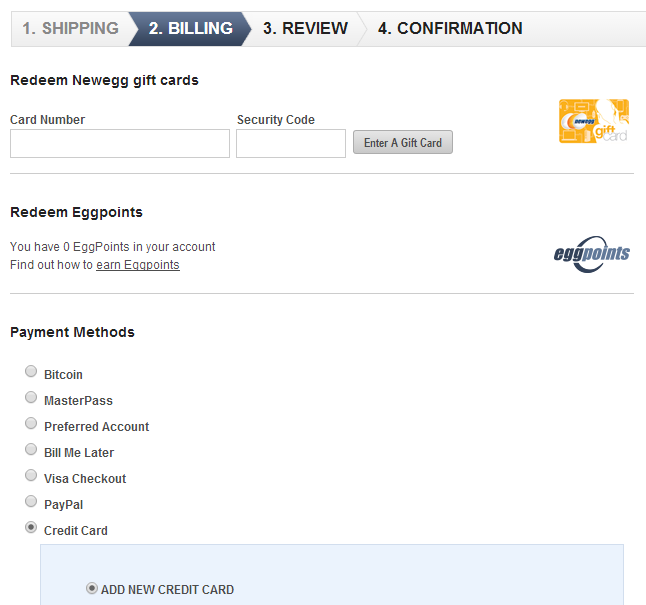Select Preferred Account payment option
This screenshot has width=646, height=605.
31,423
